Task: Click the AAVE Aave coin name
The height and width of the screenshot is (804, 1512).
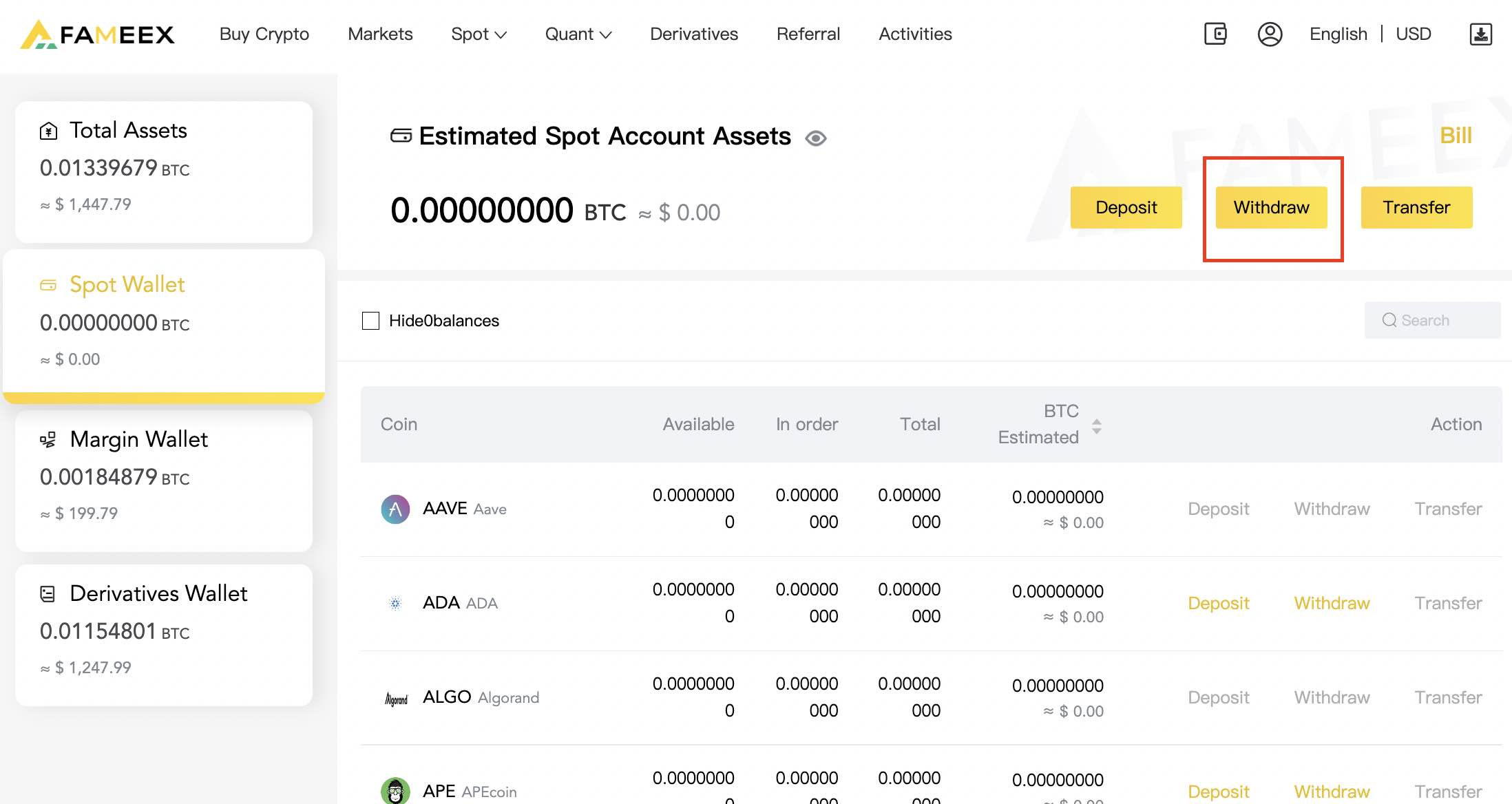Action: point(464,509)
